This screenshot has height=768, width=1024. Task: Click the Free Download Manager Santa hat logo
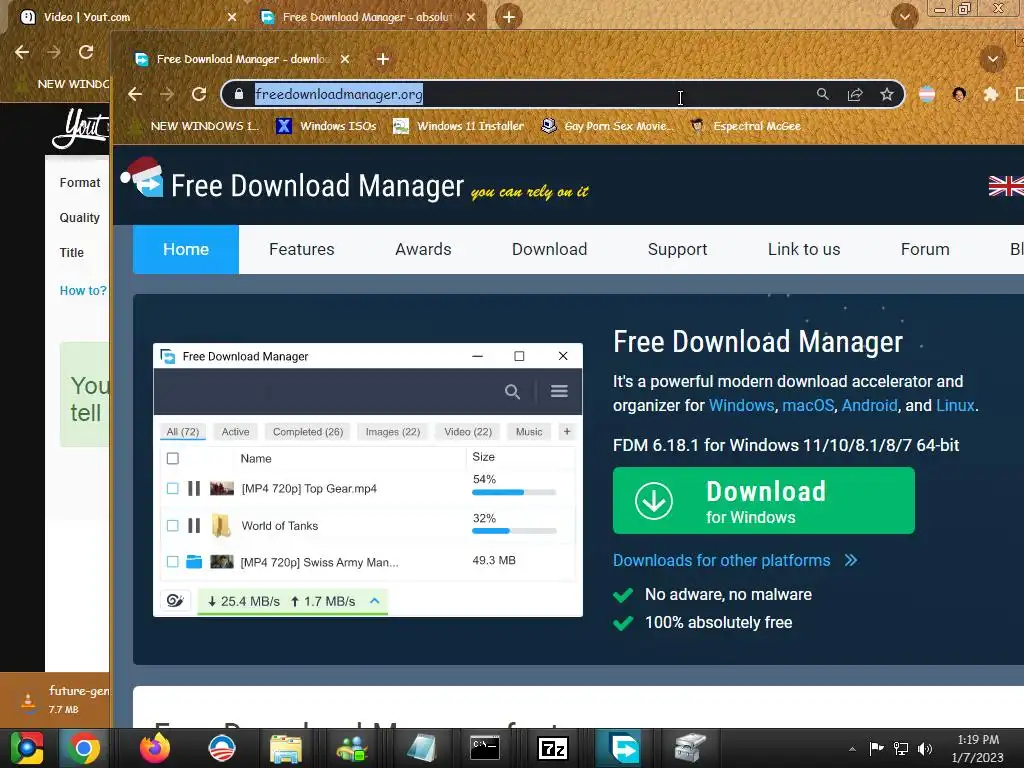pyautogui.click(x=142, y=176)
